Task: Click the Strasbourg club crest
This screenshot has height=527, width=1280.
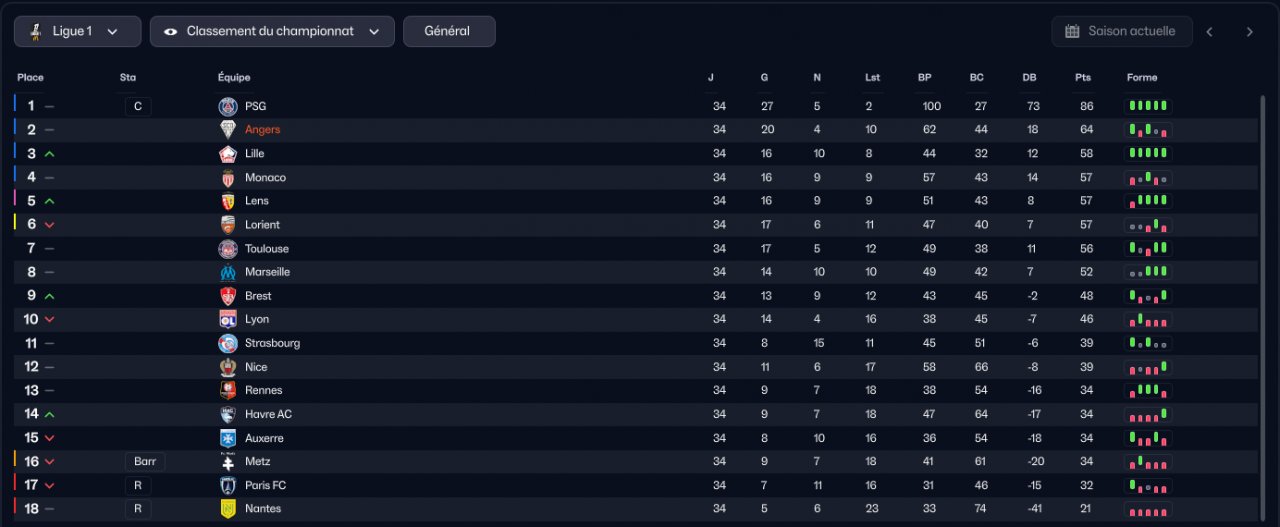Action: 228,343
